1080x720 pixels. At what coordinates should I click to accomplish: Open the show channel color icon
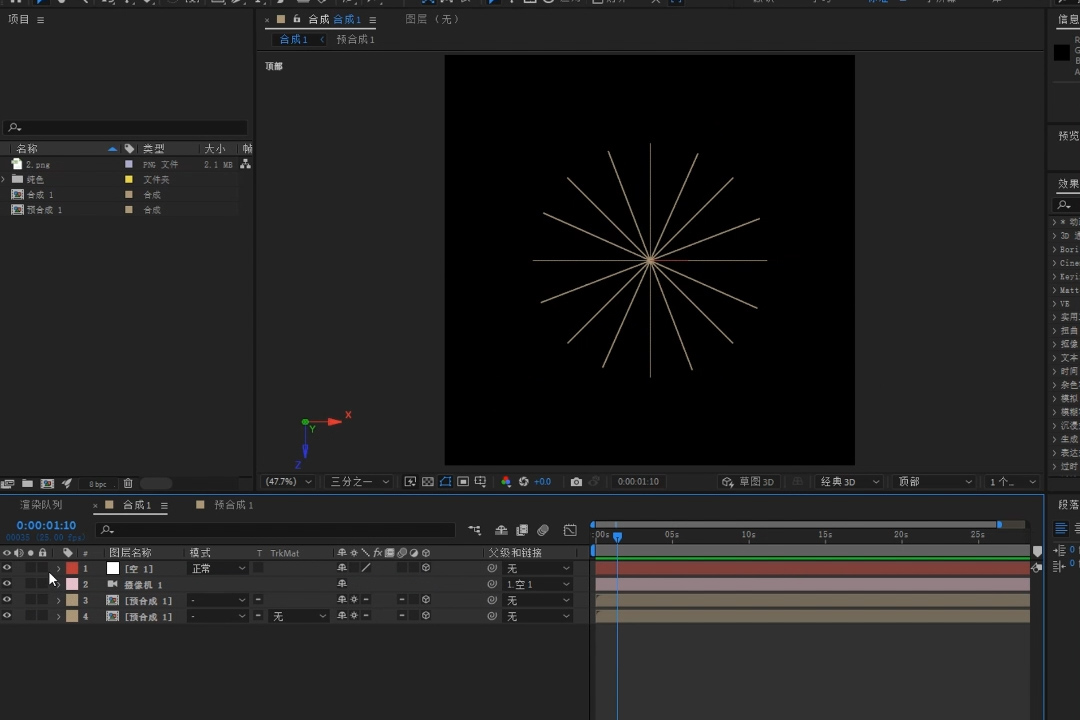[506, 482]
